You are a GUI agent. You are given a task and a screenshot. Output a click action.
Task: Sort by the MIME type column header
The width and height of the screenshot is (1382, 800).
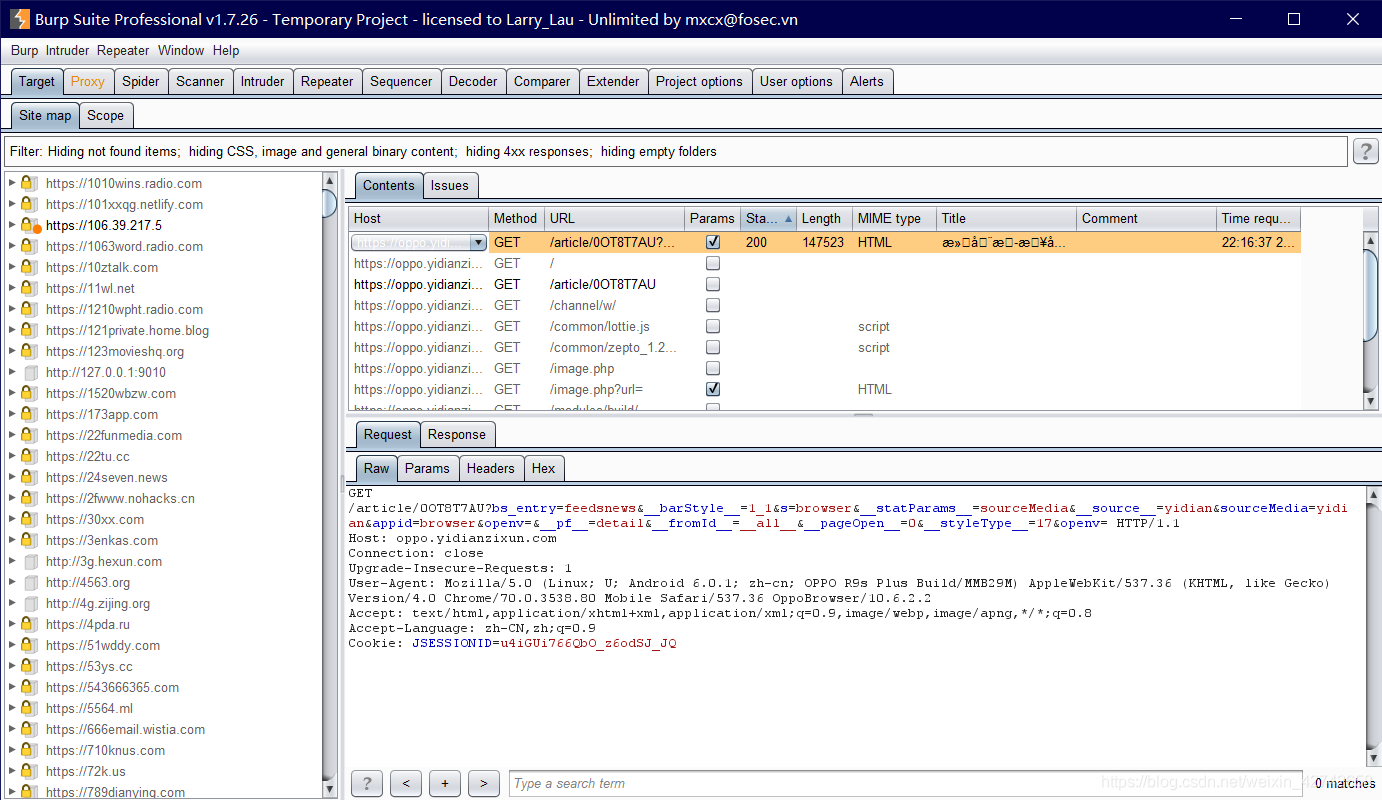tap(894, 218)
